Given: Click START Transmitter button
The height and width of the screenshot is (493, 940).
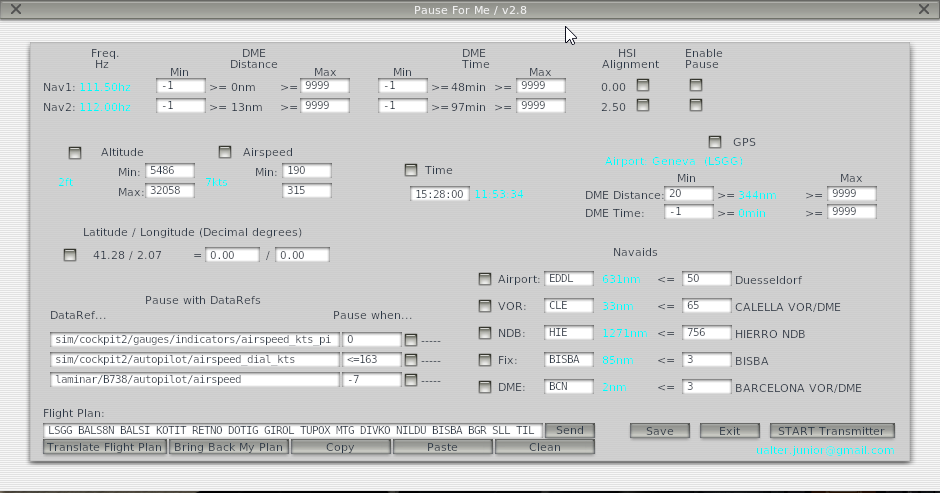Looking at the screenshot, I should 832,431.
